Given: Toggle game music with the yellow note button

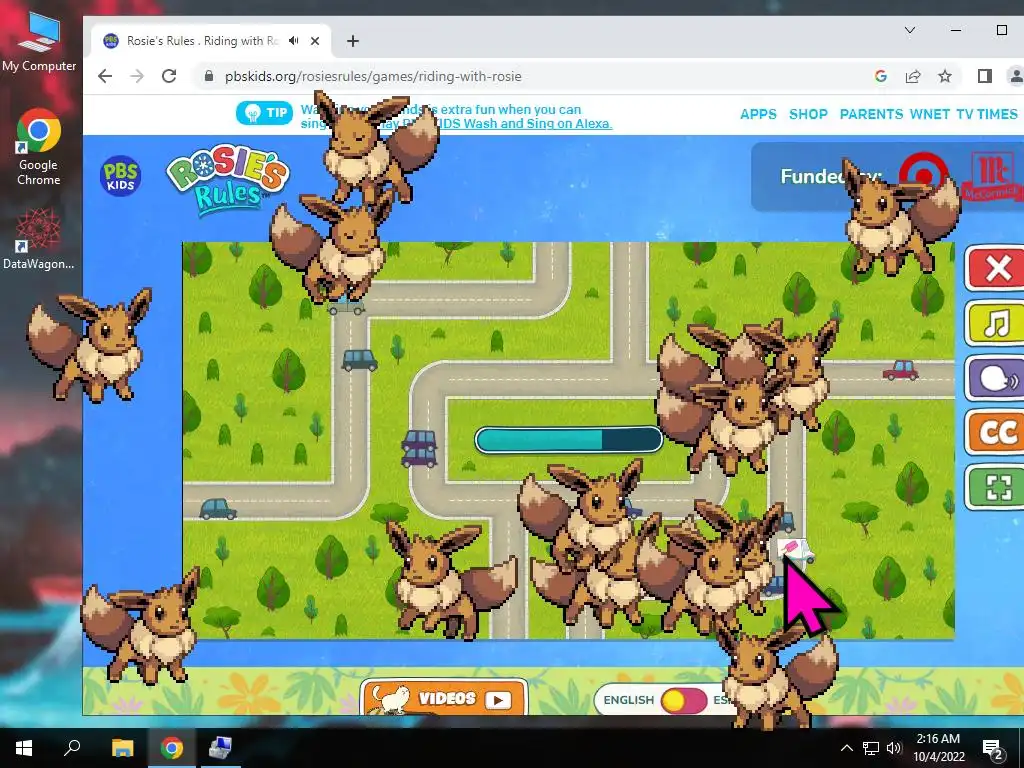Looking at the screenshot, I should pyautogui.click(x=996, y=323).
